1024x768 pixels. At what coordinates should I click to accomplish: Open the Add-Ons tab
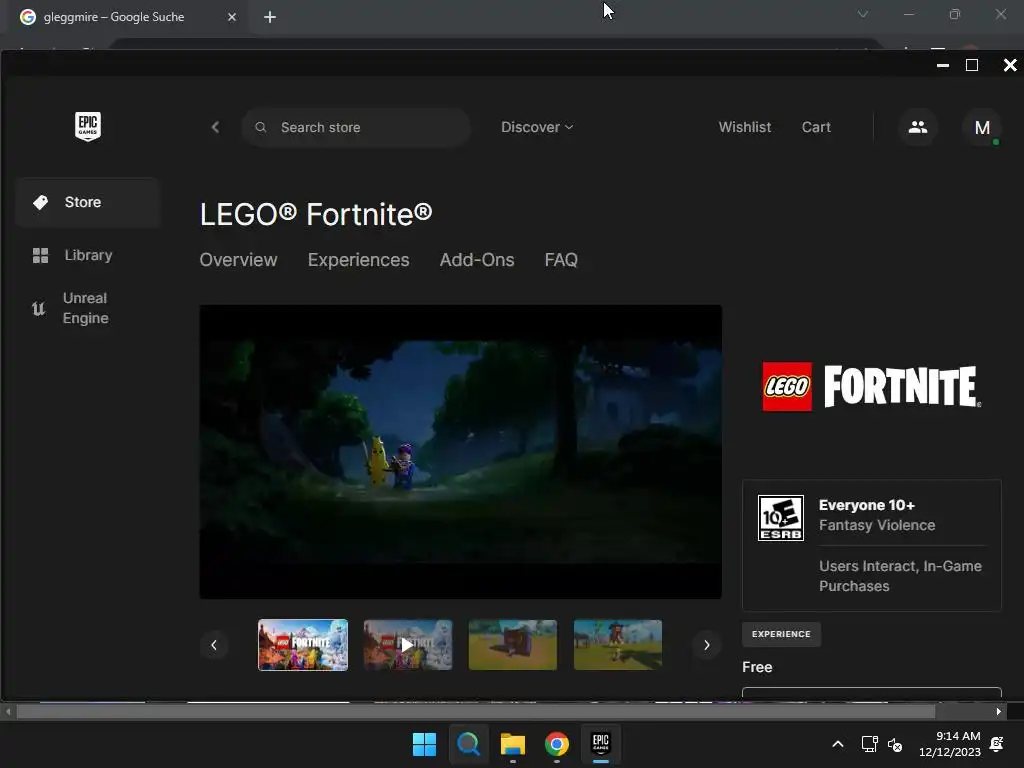[x=477, y=260]
